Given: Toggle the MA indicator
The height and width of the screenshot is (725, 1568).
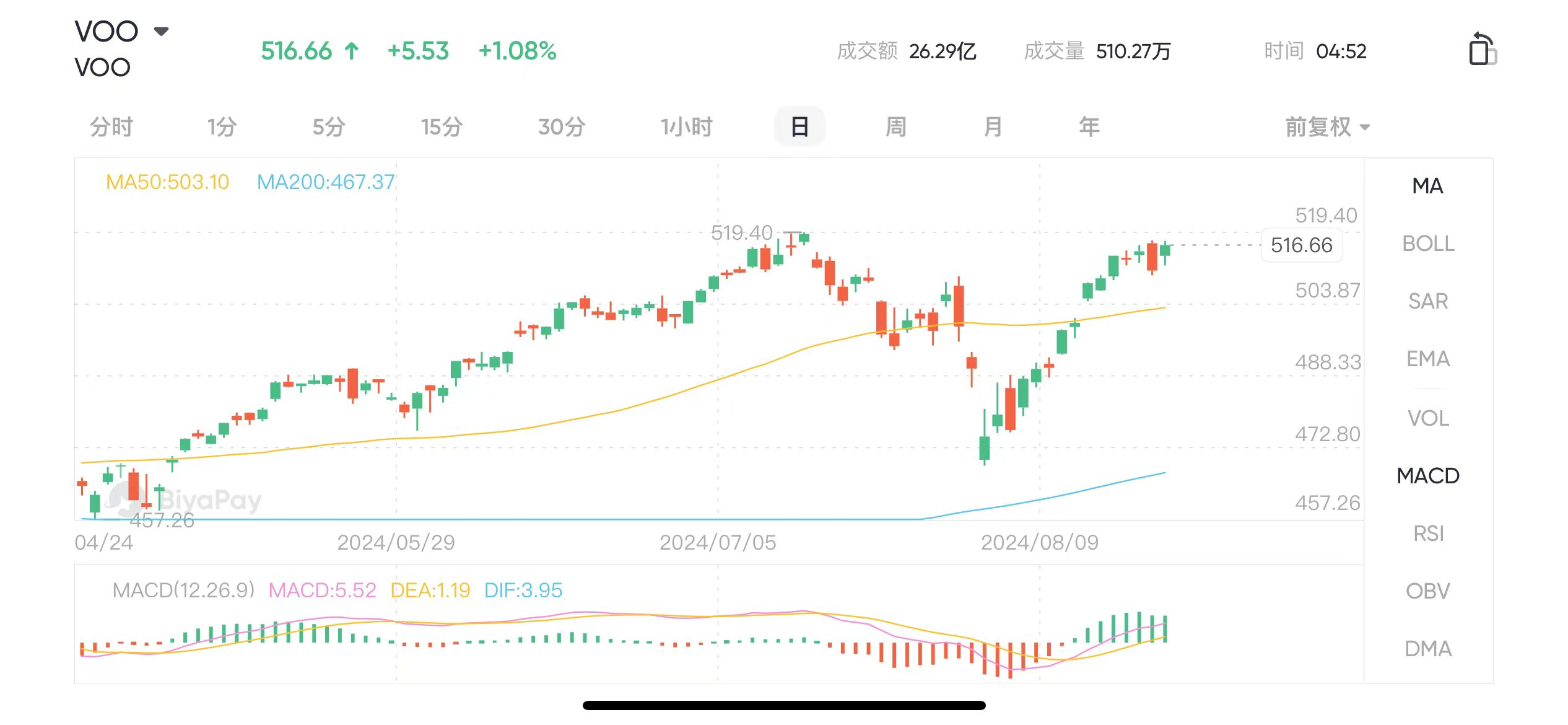Looking at the screenshot, I should pos(1427,186).
